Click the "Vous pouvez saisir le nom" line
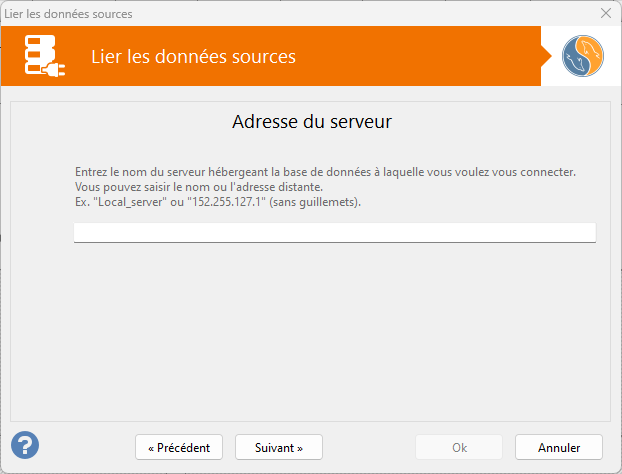Viewport: 622px width, 474px height. point(199,187)
